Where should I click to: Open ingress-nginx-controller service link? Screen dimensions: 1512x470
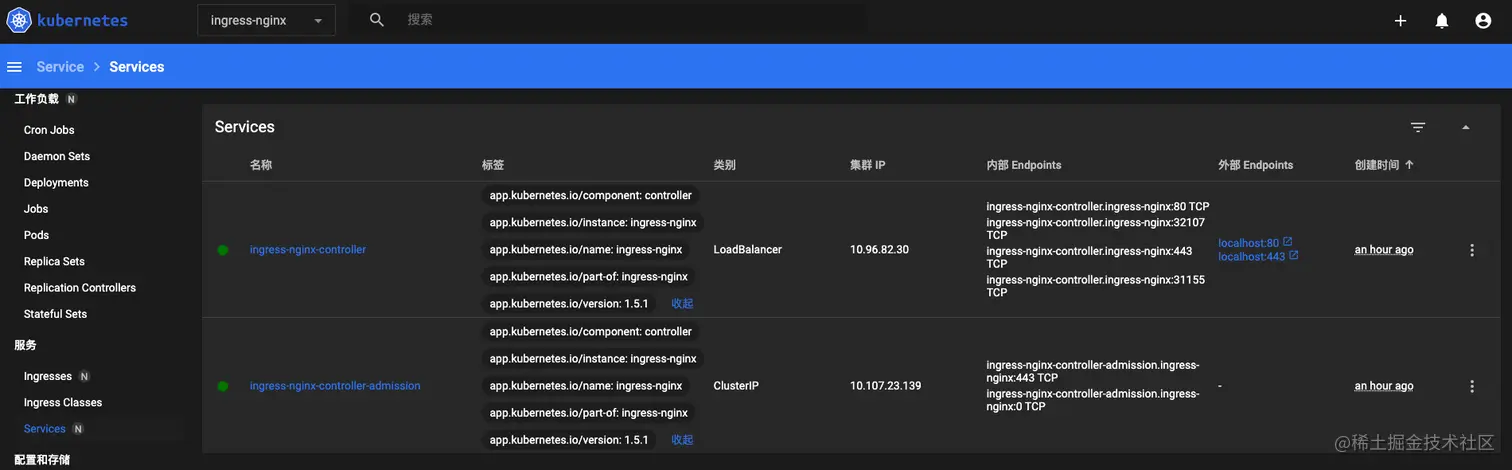tap(308, 250)
